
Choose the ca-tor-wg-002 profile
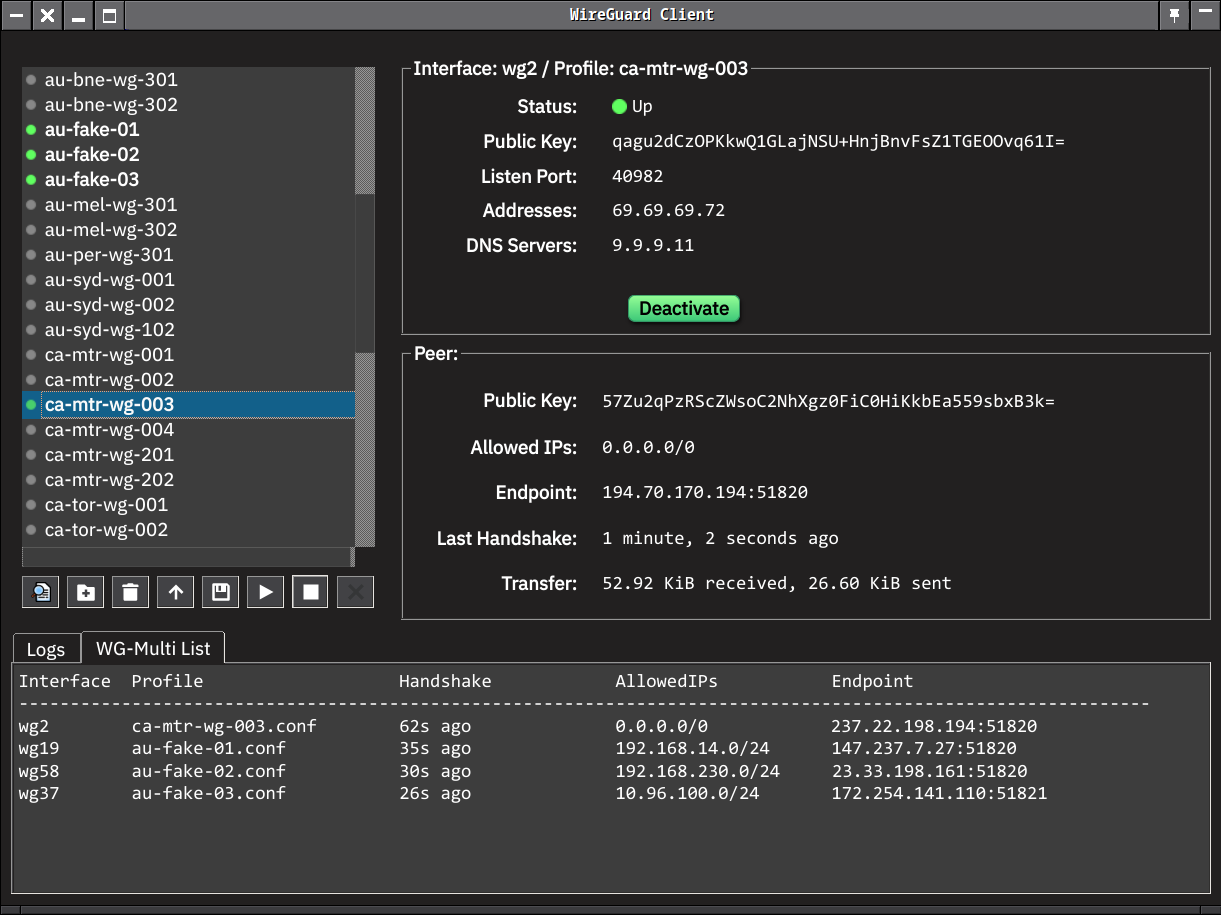(106, 530)
